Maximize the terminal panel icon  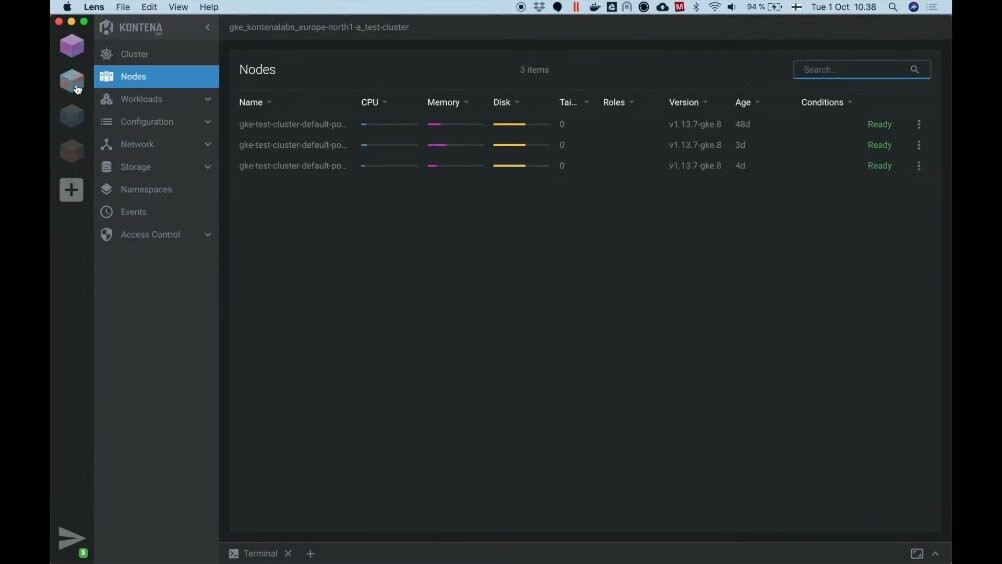(916, 553)
